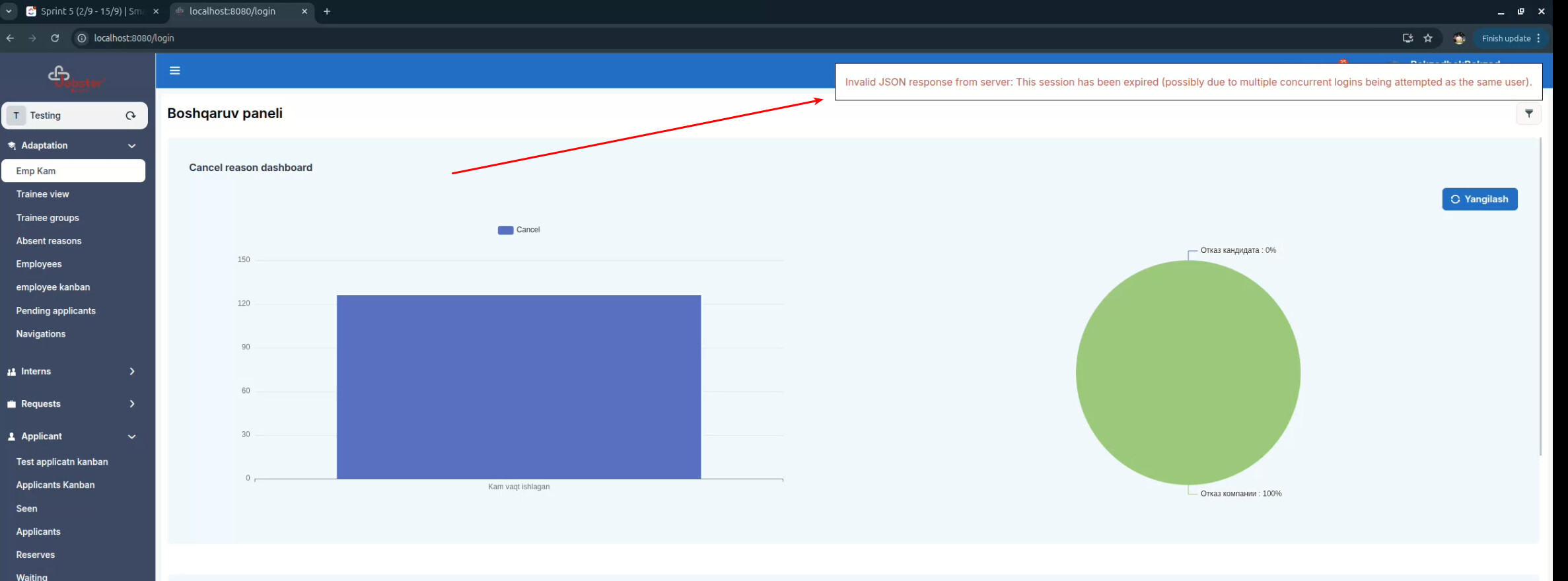Click the notification badge icon in the header
Screen dimensions: 1568x581
click(x=1343, y=62)
